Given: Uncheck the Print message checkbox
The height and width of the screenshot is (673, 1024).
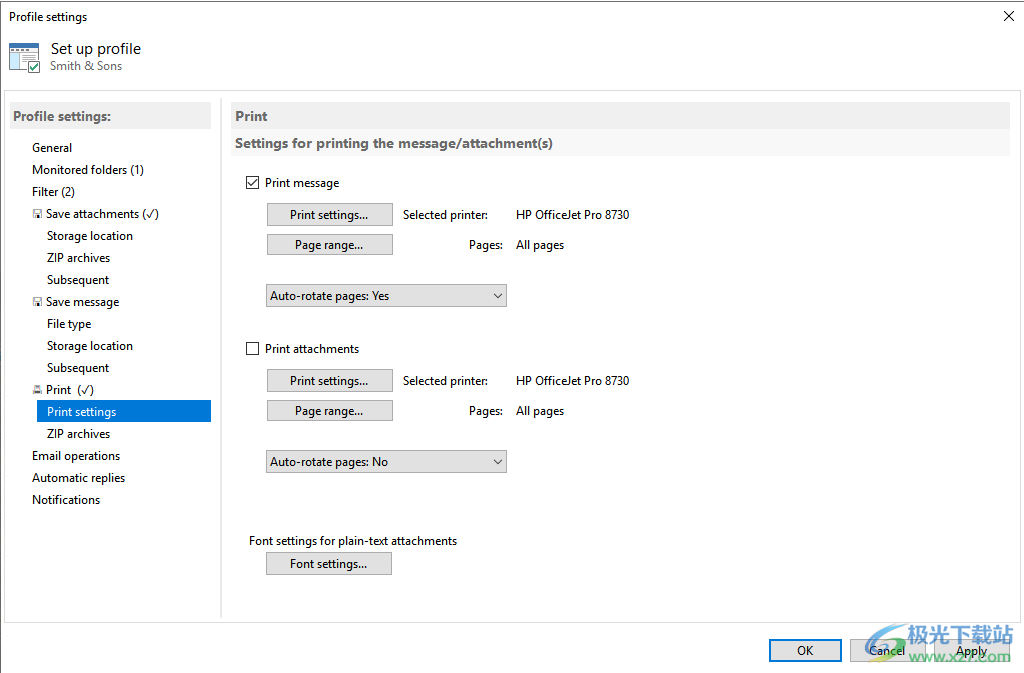Looking at the screenshot, I should click(x=253, y=183).
